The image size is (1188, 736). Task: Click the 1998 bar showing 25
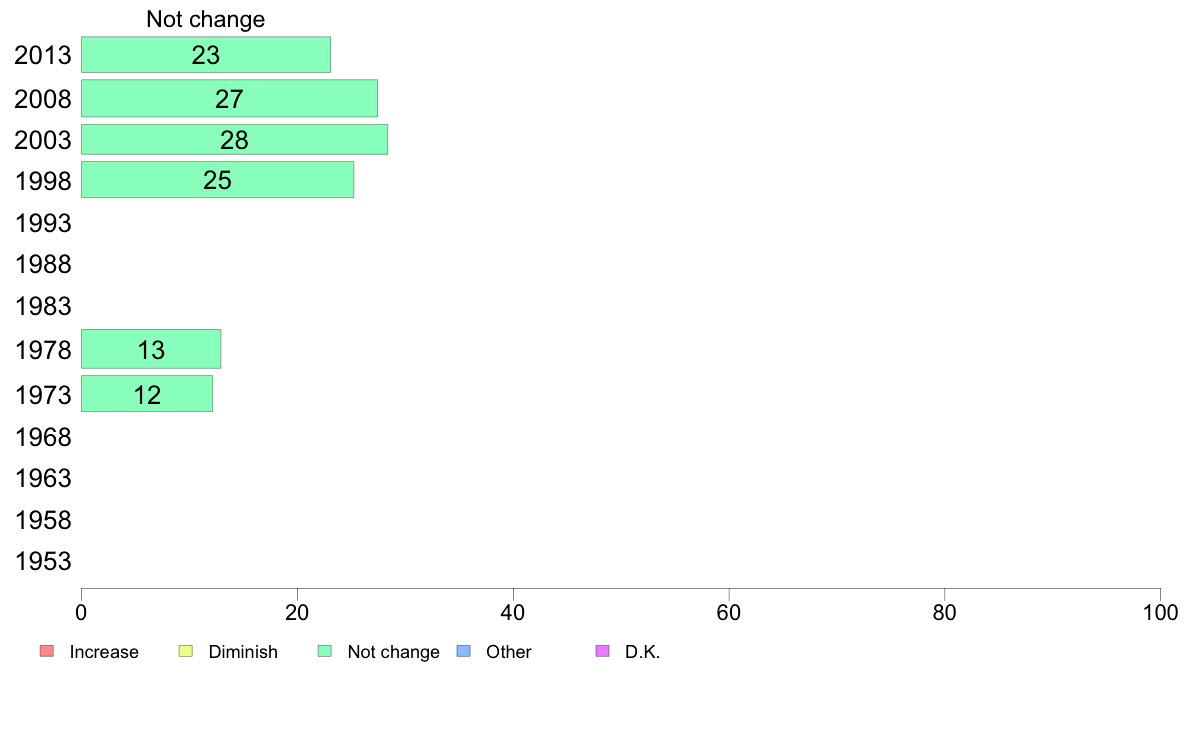point(217,180)
